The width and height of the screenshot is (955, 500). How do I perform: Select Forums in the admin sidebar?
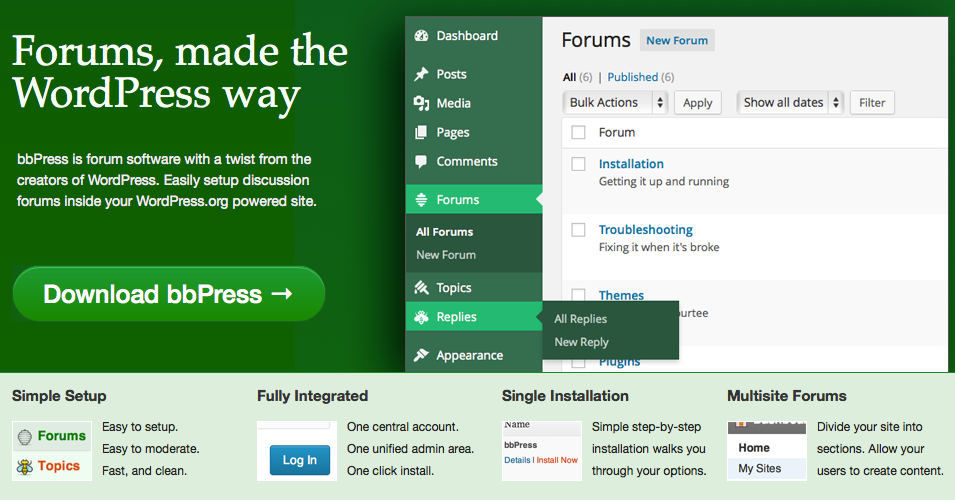tap(474, 200)
